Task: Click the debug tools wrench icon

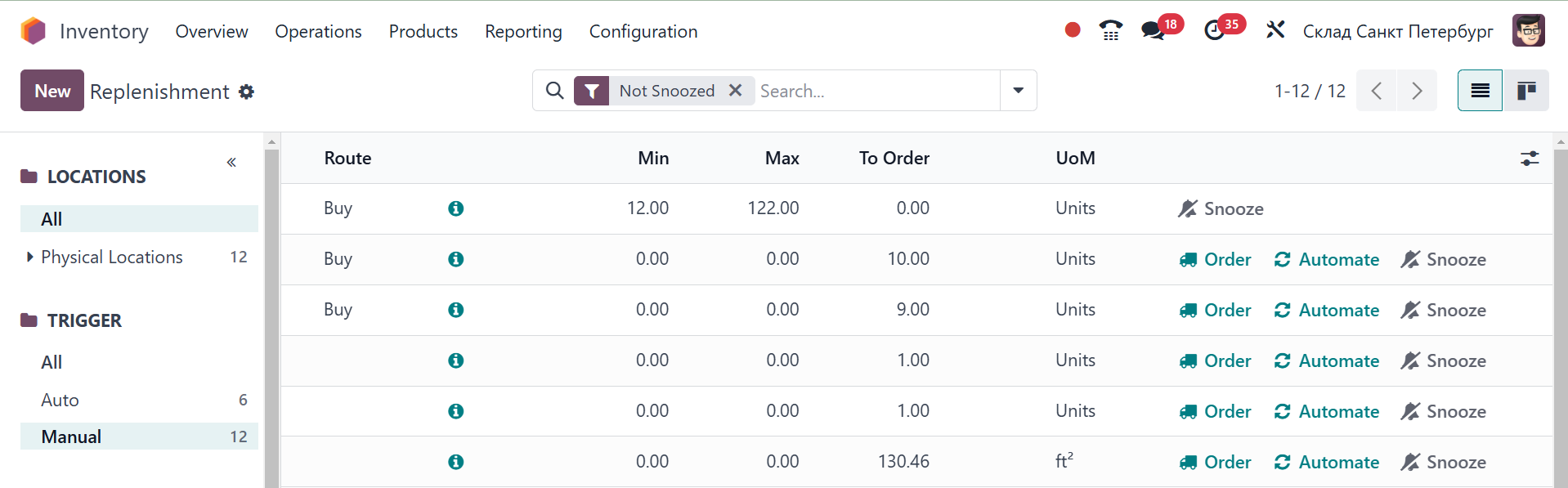Action: pos(1275,31)
